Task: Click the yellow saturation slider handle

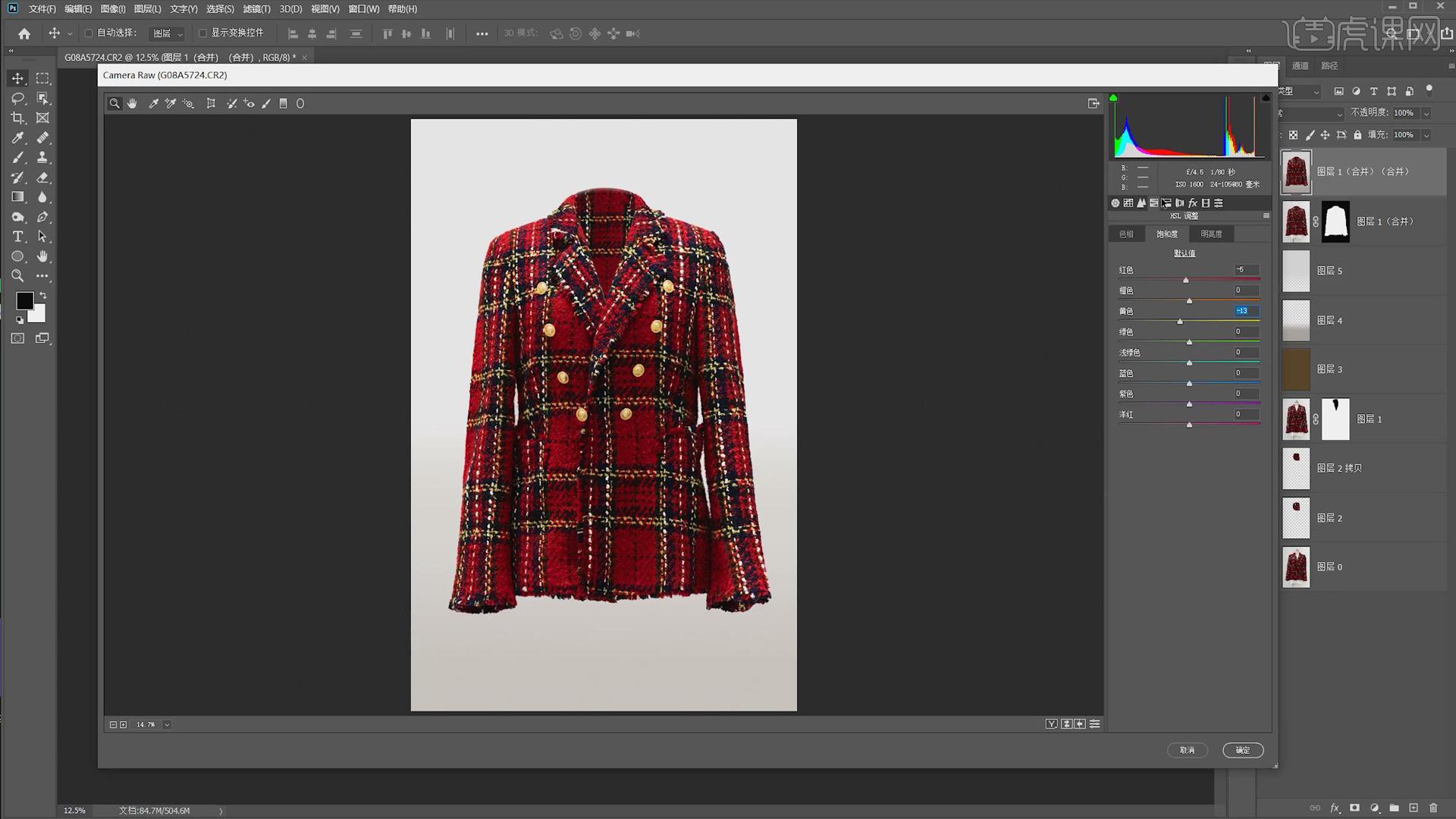Action: pos(1180,322)
